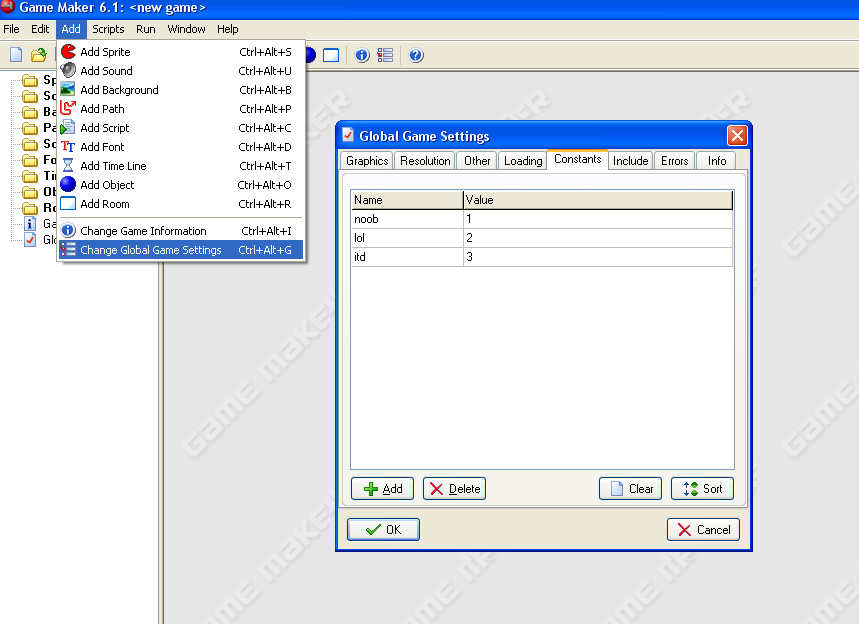
Task: Click the Open file folder toolbar icon
Action: (x=38, y=55)
